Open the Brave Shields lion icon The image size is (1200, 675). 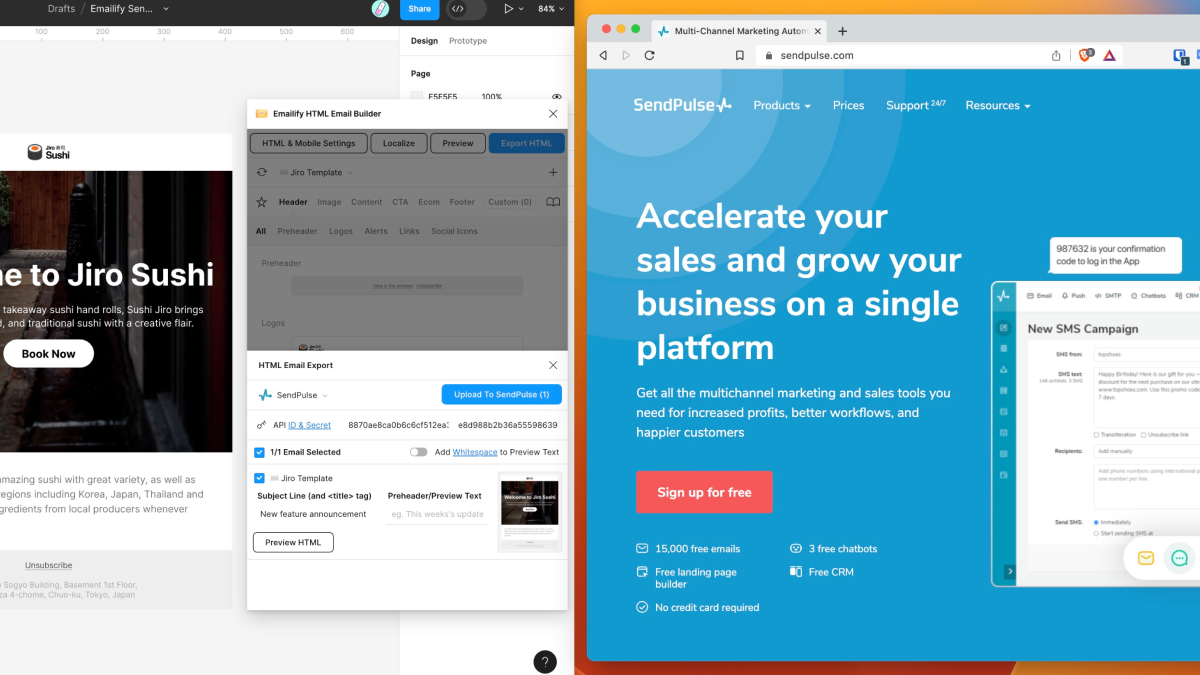click(1086, 55)
